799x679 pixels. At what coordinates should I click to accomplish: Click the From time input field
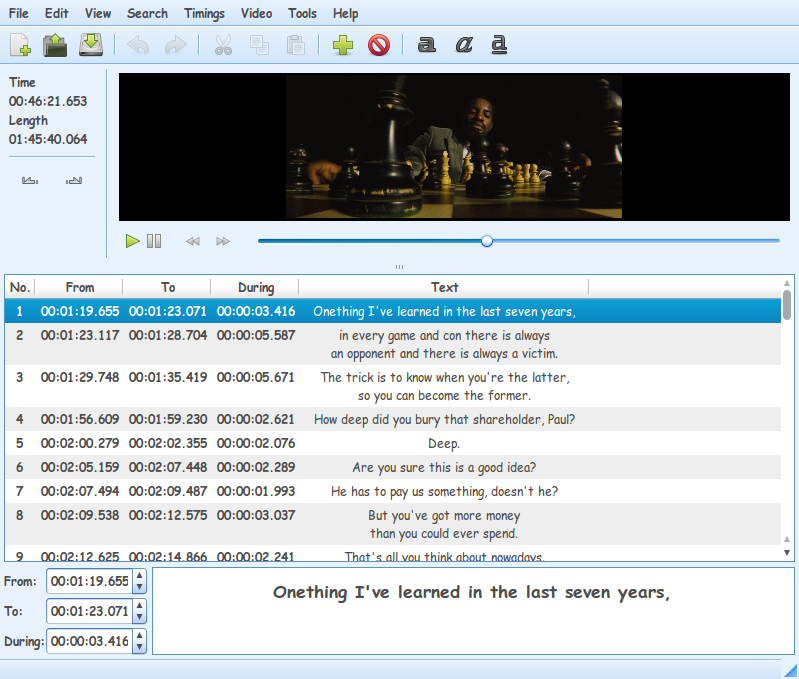[x=90, y=581]
